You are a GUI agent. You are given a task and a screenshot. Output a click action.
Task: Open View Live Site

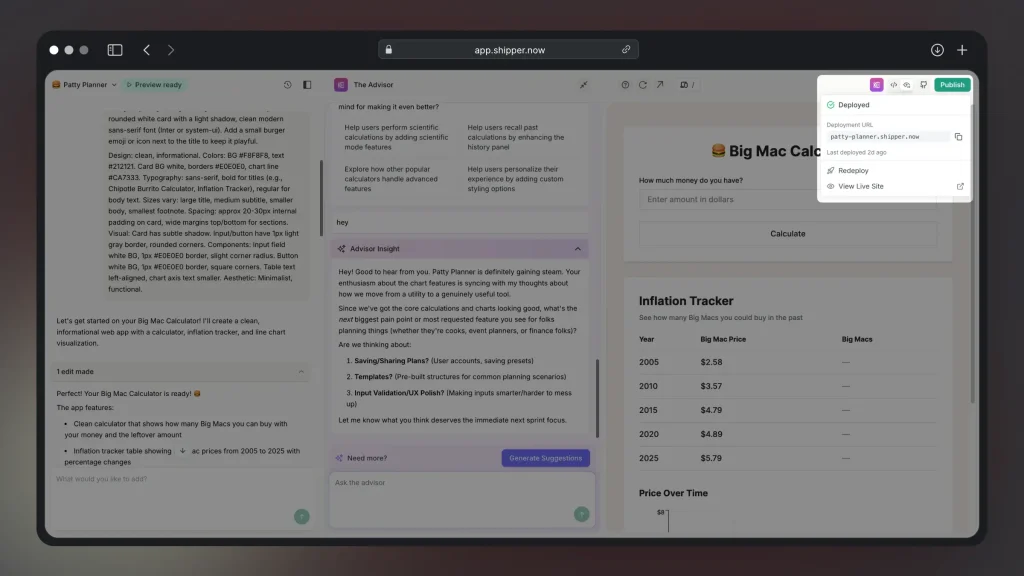860,186
